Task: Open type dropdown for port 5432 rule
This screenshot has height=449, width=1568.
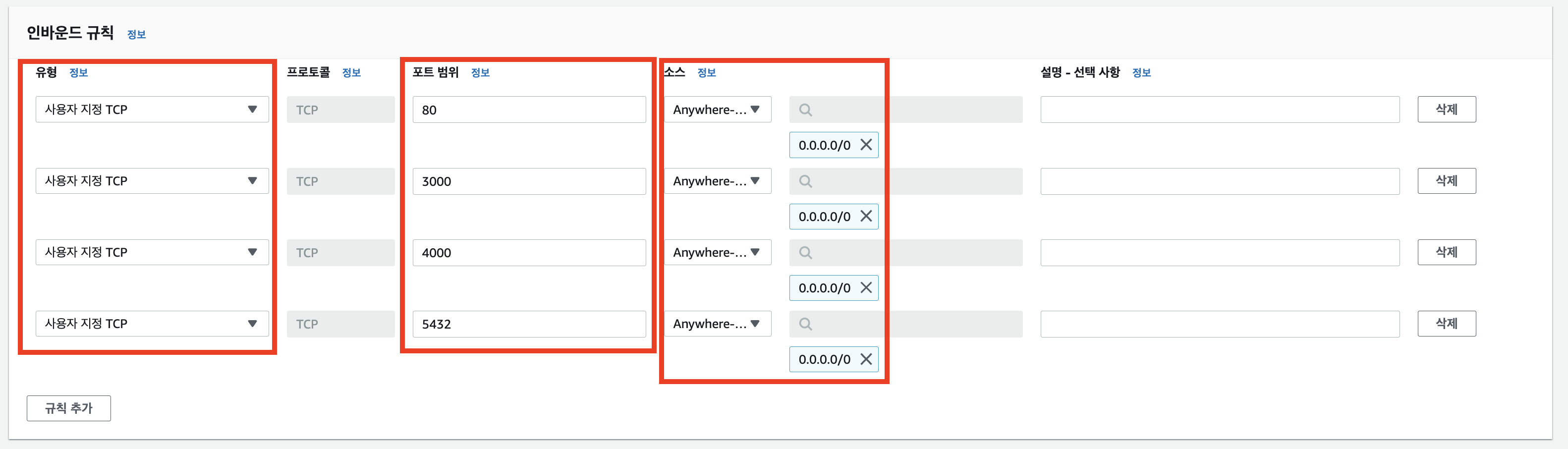Action: tap(152, 324)
